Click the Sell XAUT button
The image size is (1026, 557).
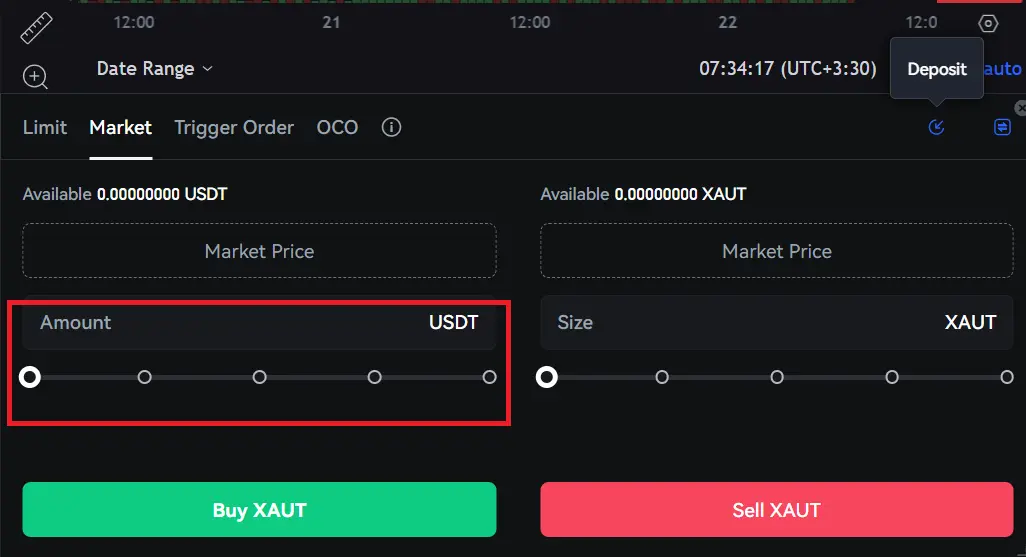776,510
